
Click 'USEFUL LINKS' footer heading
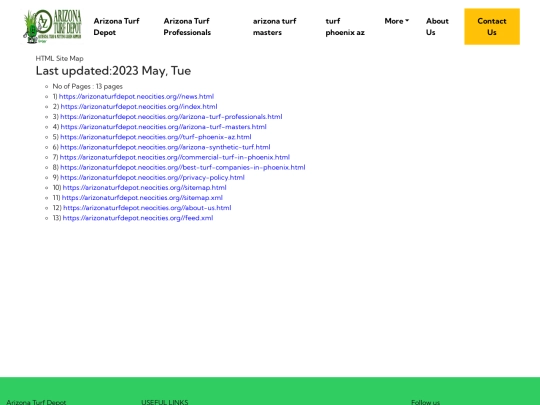(165, 402)
